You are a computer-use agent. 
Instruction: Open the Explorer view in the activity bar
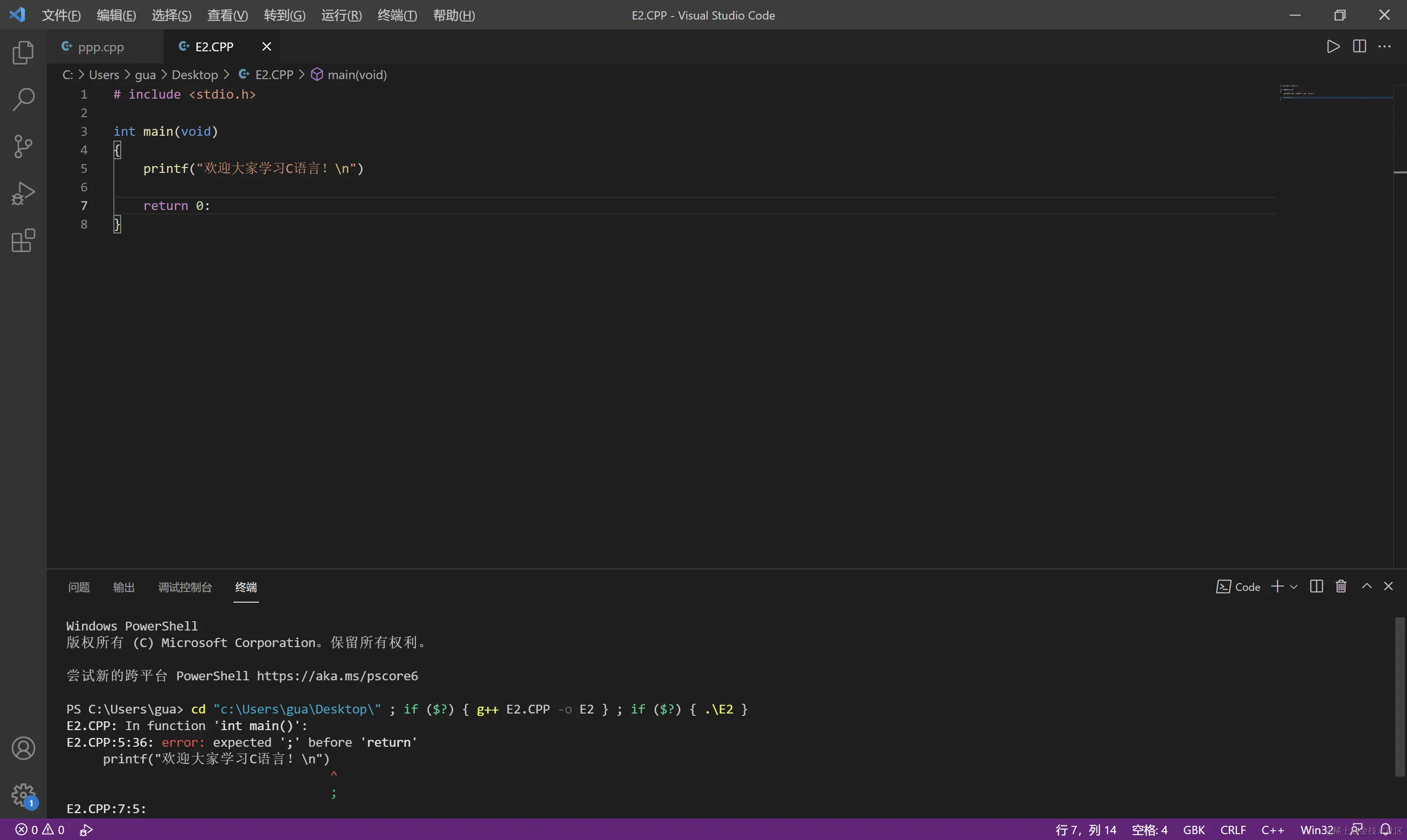pyautogui.click(x=23, y=53)
